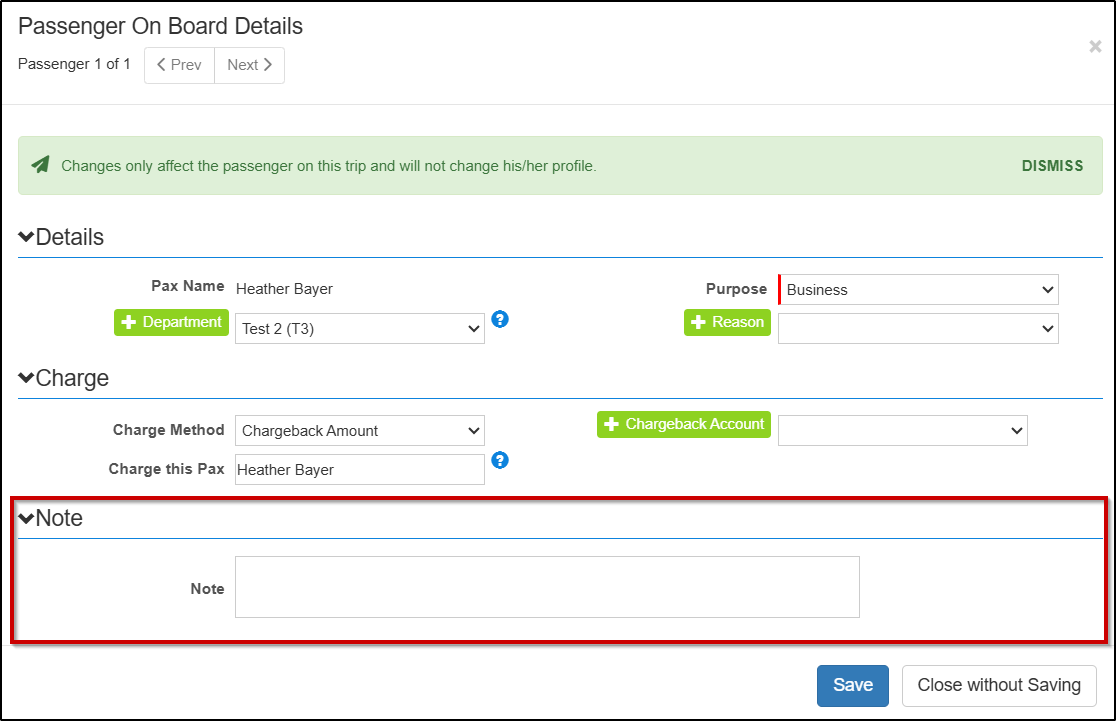Open the Reason dropdown
Screen dimensions: 1116x721
[x=918, y=328]
